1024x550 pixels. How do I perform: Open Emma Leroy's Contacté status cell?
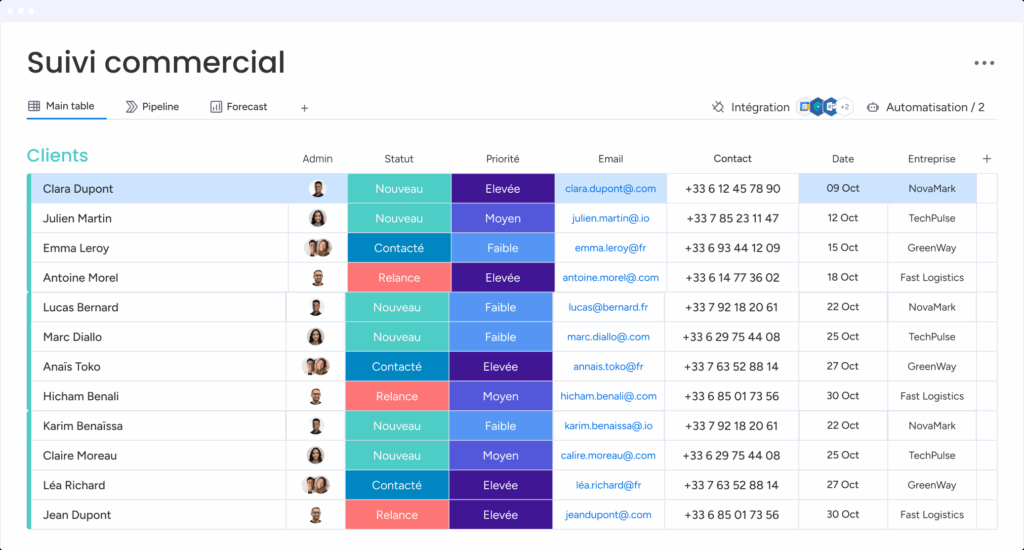click(x=399, y=248)
